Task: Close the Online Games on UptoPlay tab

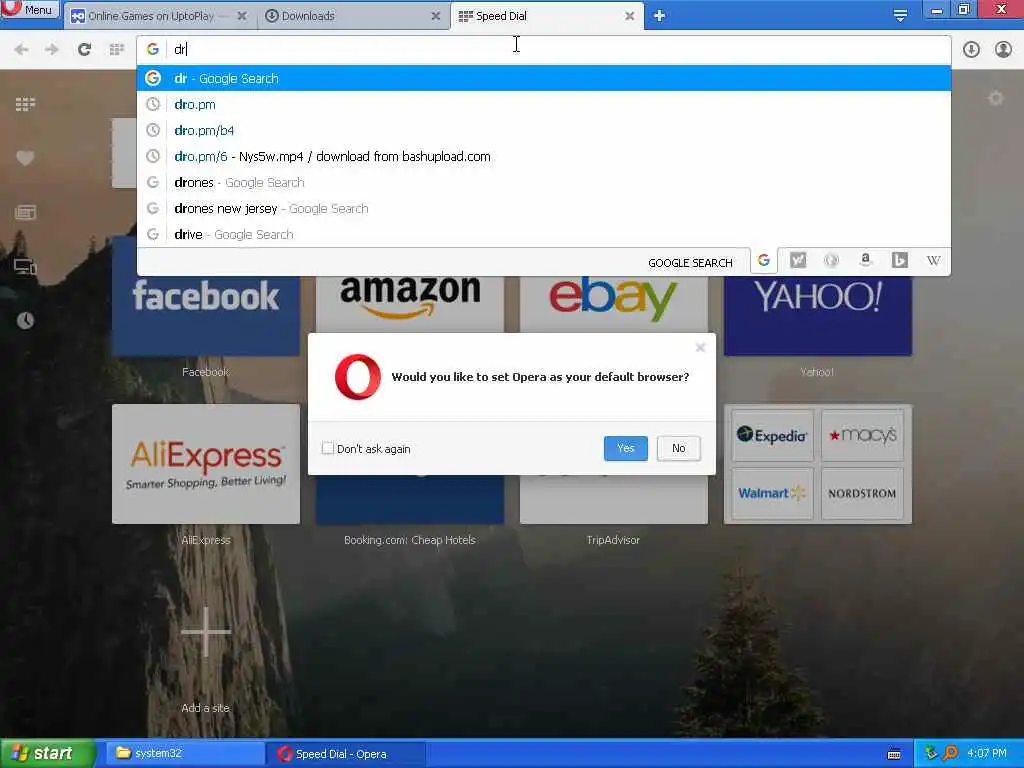Action: 242,16
